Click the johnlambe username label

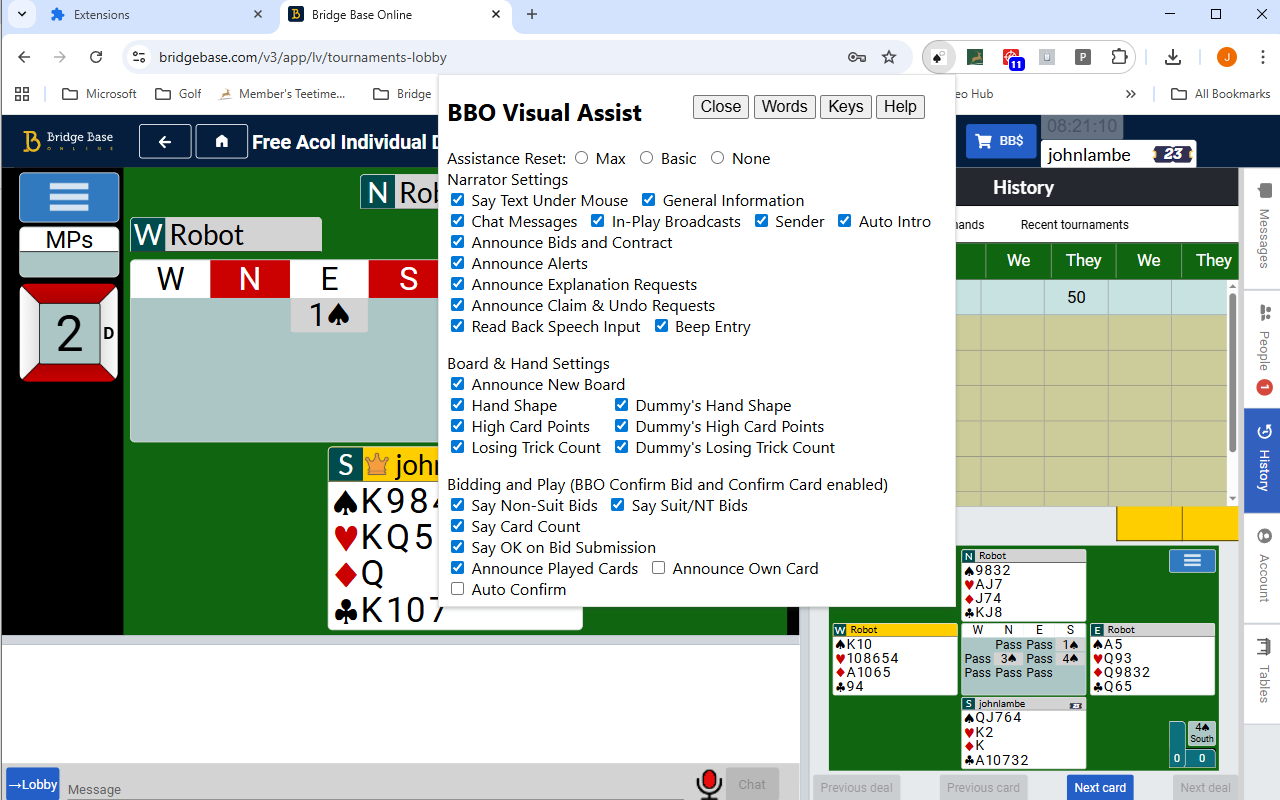[1089, 155]
